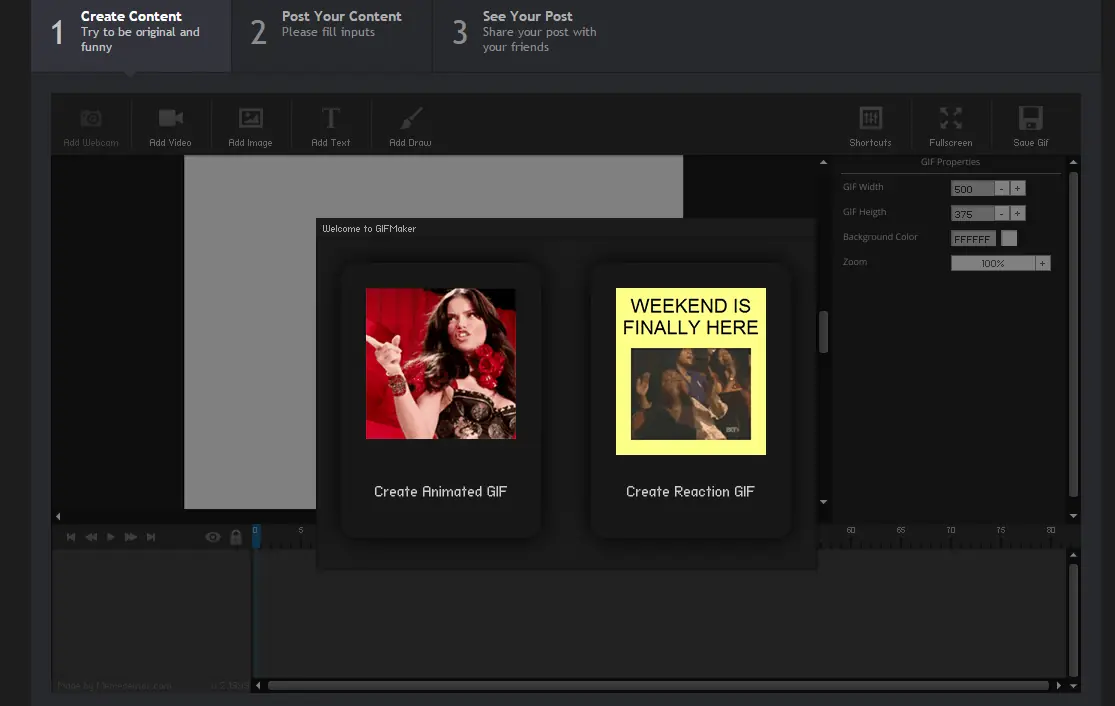Viewport: 1115px width, 706px height.
Task: Fast forward the timeline
Action: click(131, 537)
